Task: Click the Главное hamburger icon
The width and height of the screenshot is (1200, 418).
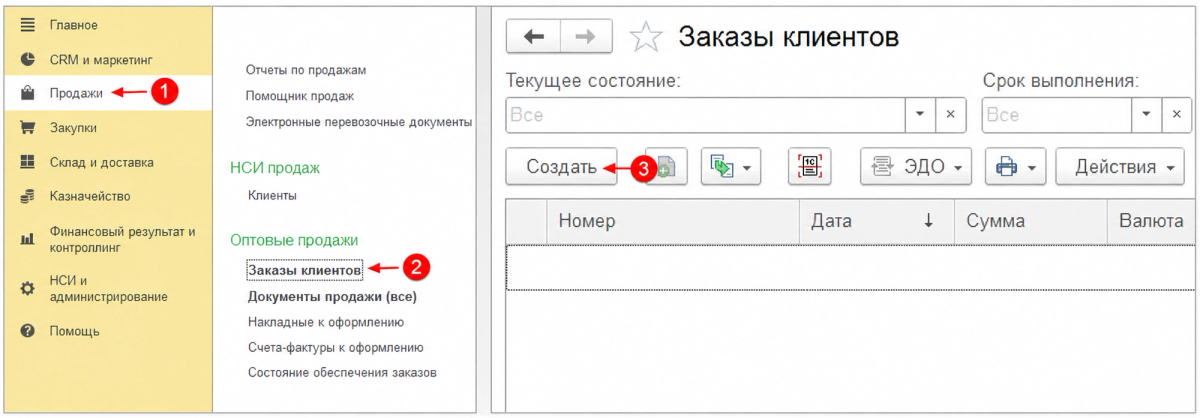Action: tap(28, 24)
